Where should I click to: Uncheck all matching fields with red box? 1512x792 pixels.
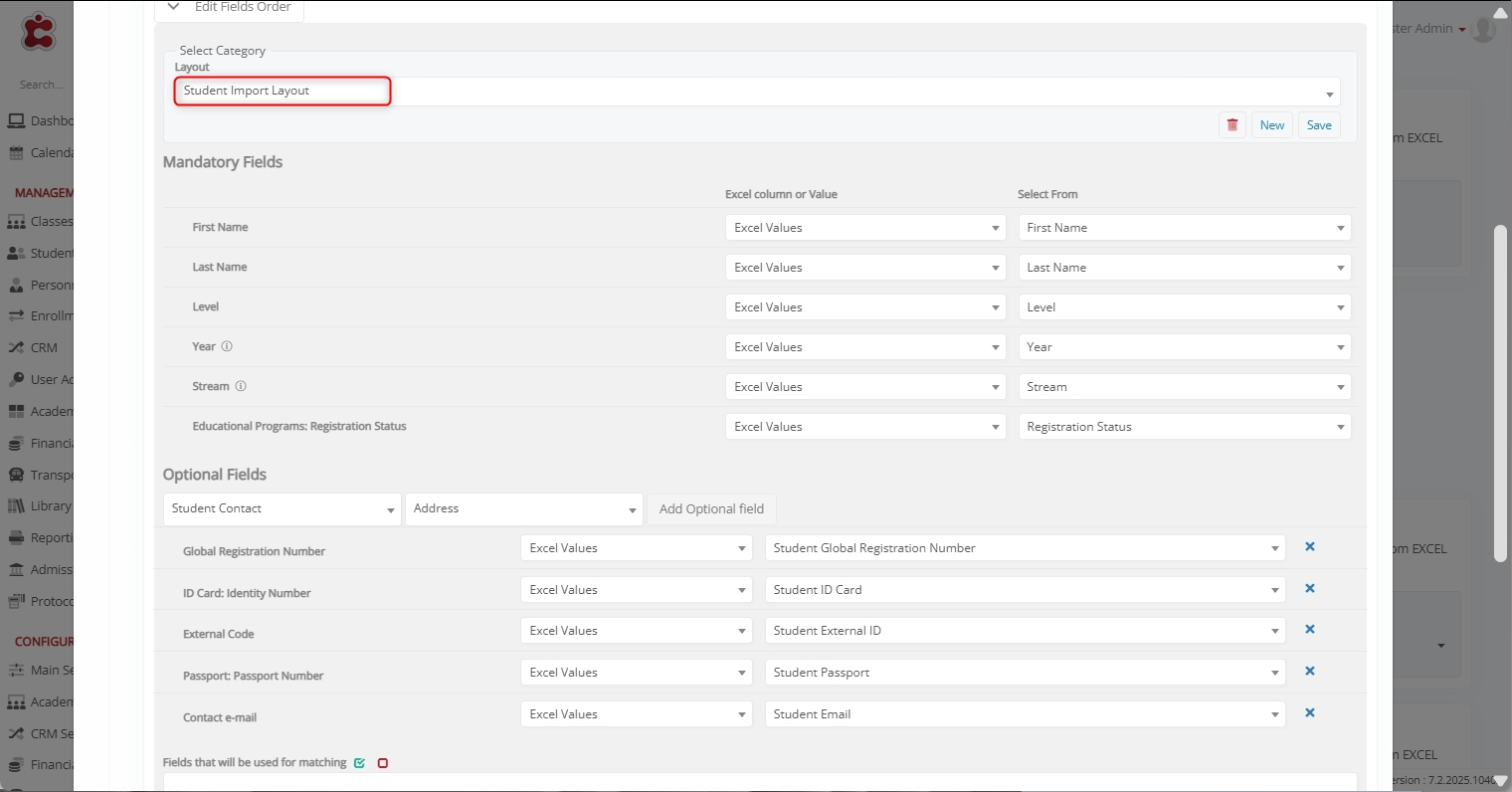(x=383, y=763)
